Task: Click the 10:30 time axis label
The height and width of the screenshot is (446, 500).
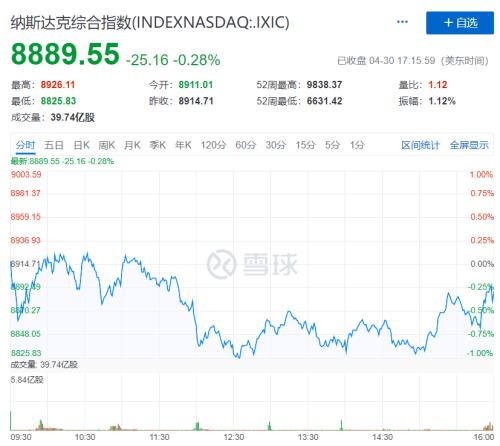Action: [x=85, y=437]
